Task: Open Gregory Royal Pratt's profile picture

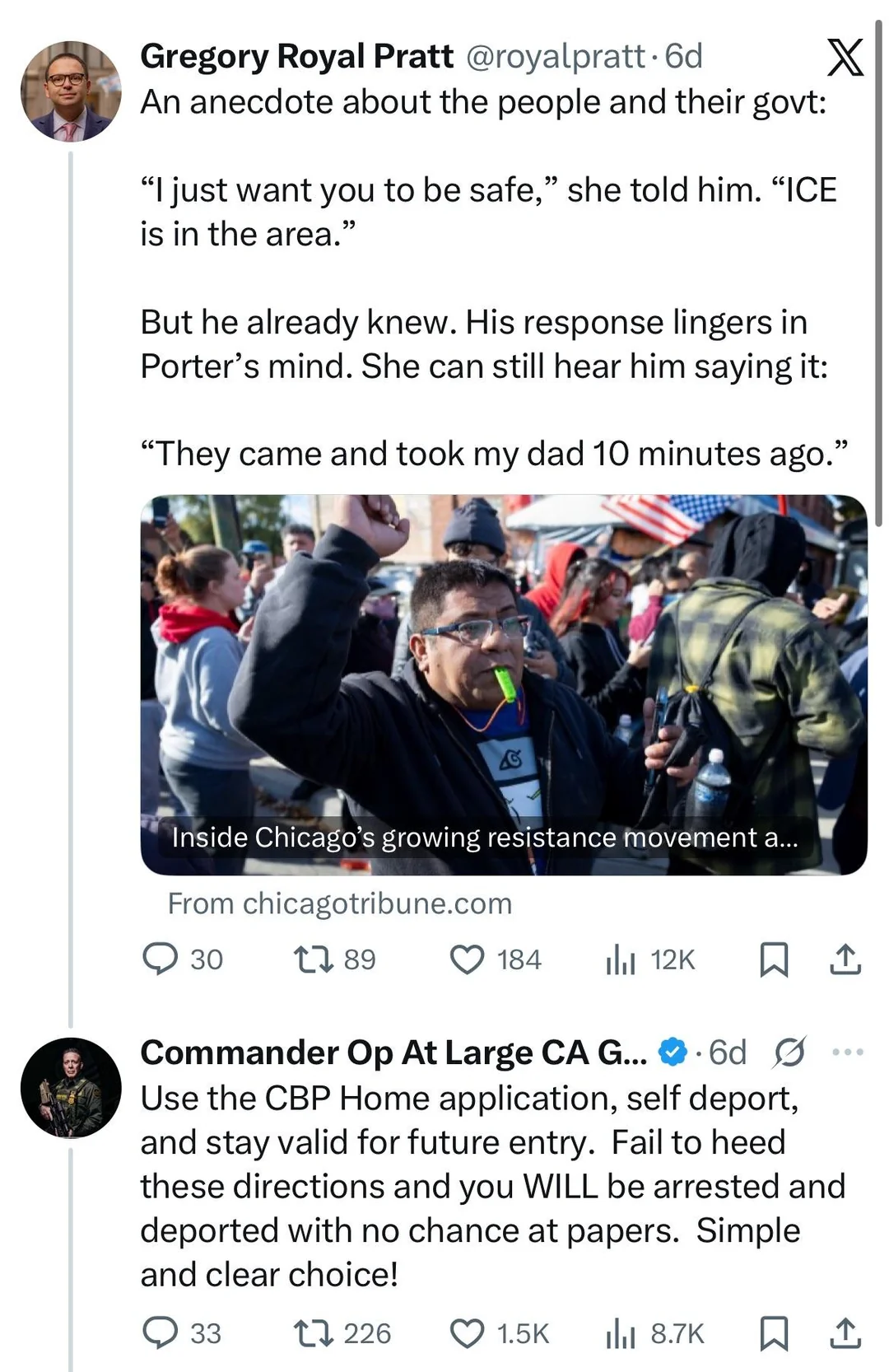Action: click(71, 91)
